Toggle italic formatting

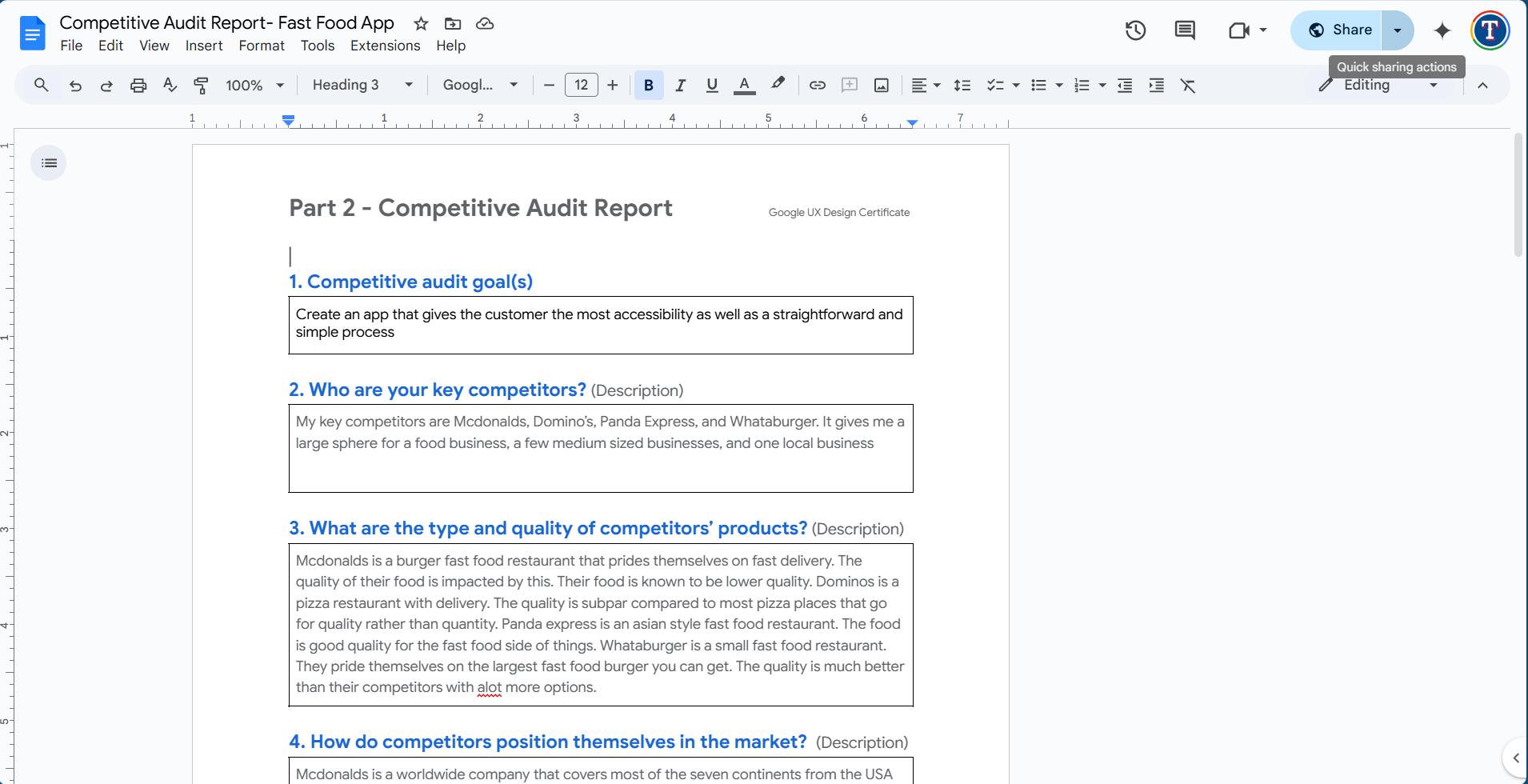[x=680, y=85]
